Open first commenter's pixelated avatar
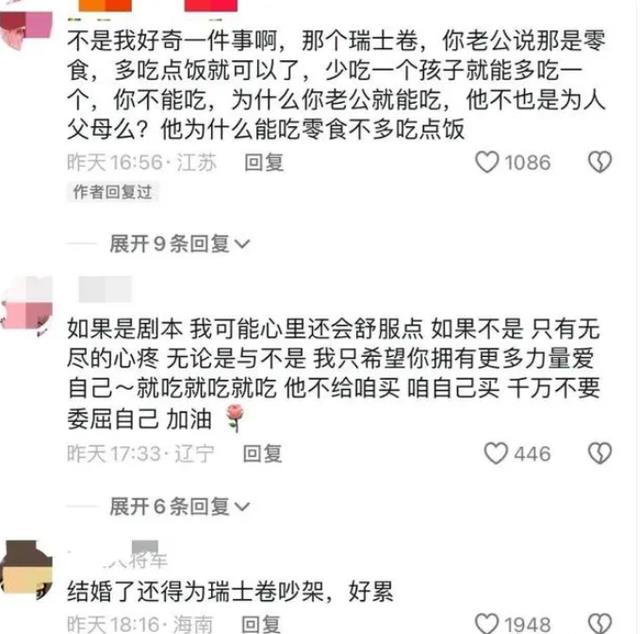Viewport: 640px width, 634px height. tap(26, 31)
